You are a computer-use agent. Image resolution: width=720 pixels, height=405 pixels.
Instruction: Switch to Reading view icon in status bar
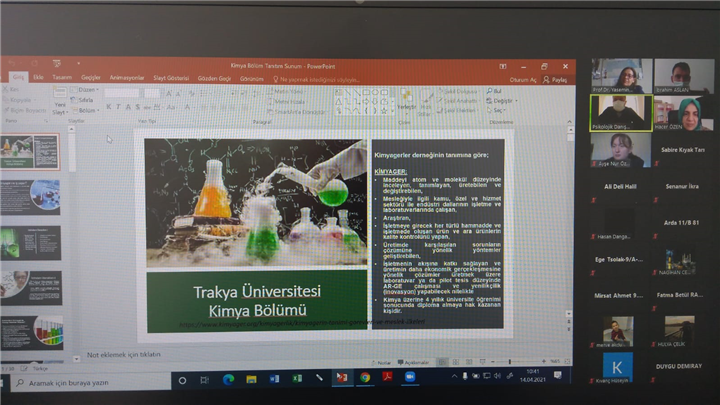[x=469, y=362]
